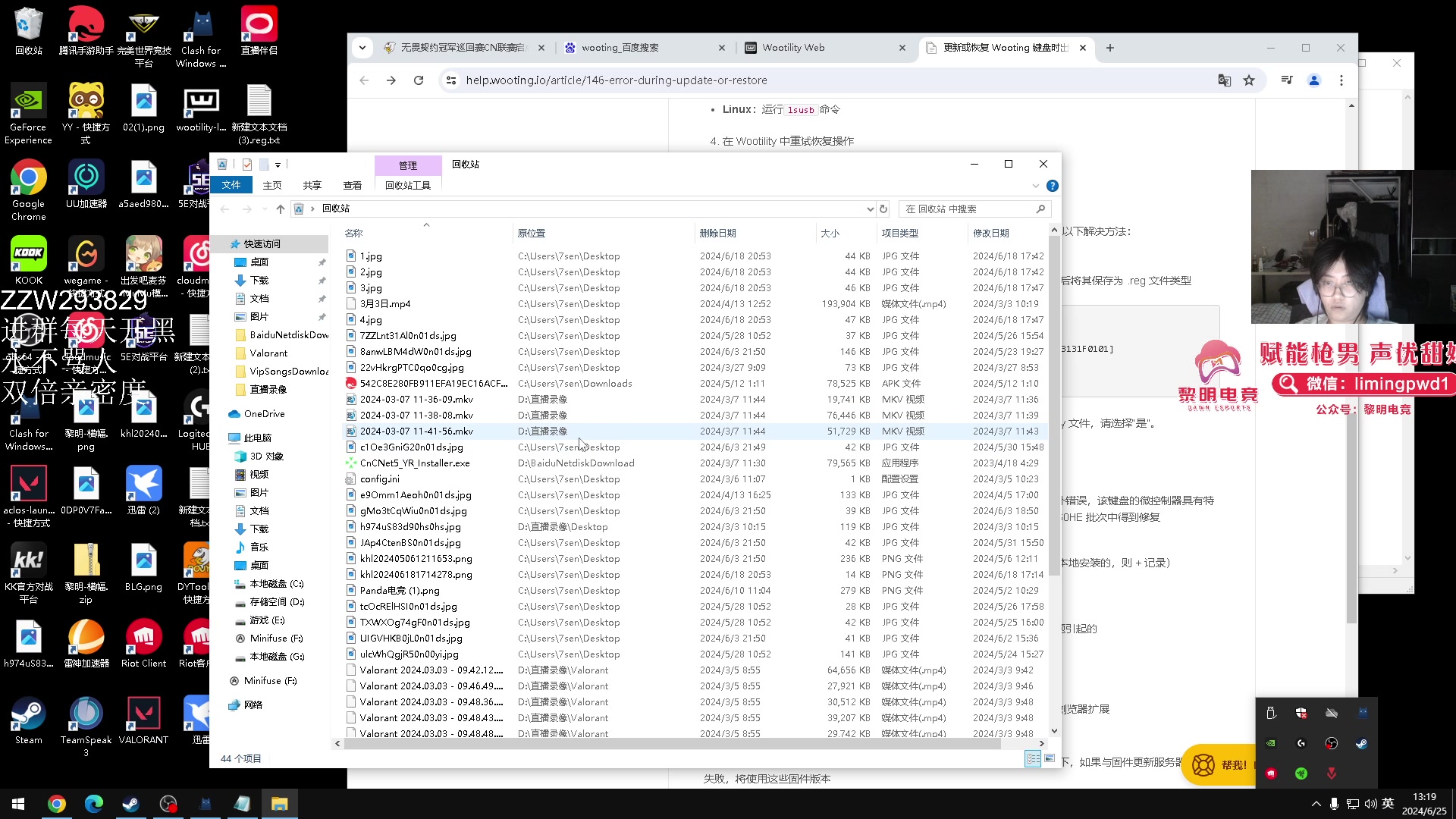Switch input language via the 英 indicator
The width and height of the screenshot is (1456, 819).
pyautogui.click(x=1388, y=804)
